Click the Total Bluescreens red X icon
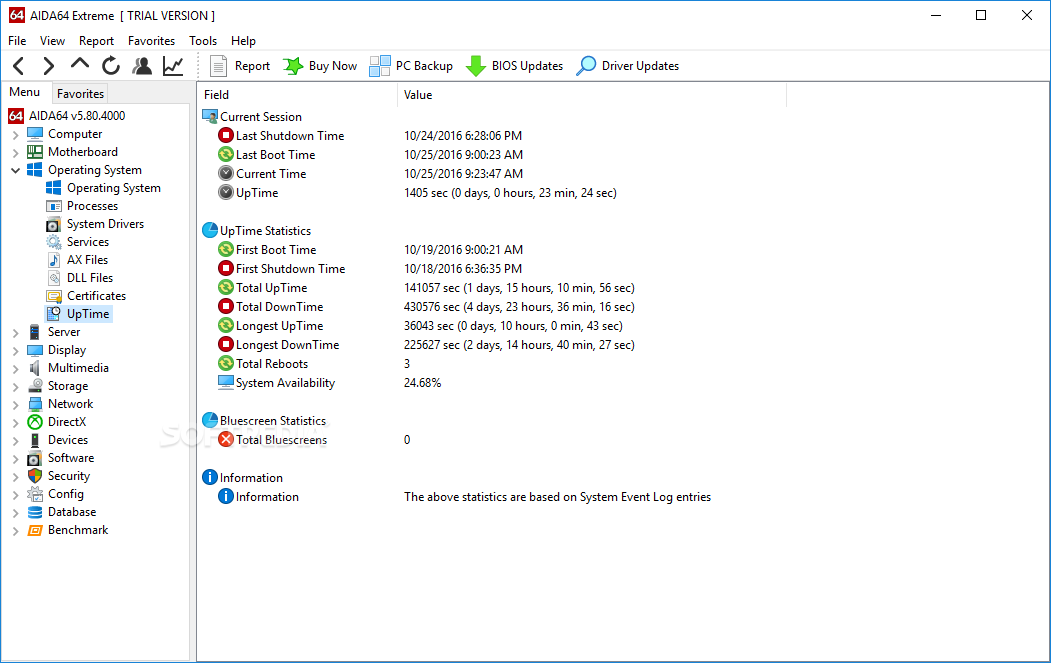 pos(226,440)
